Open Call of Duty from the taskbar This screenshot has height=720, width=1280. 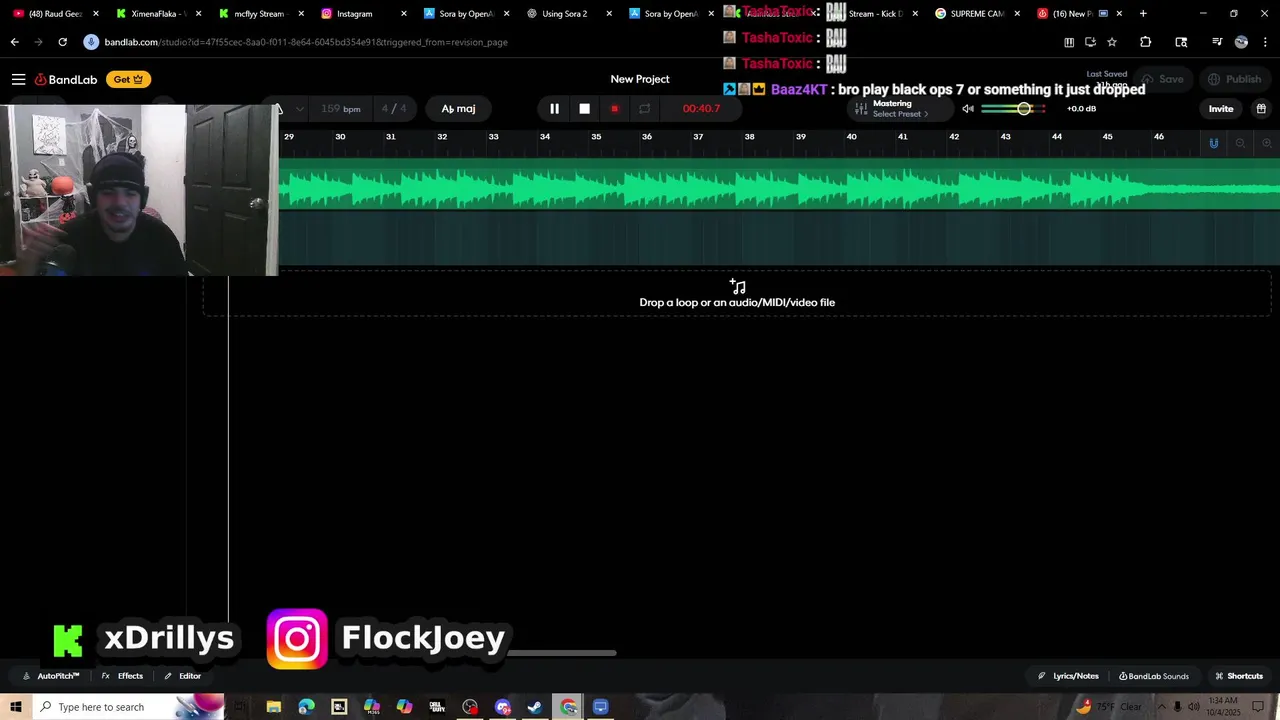point(437,707)
